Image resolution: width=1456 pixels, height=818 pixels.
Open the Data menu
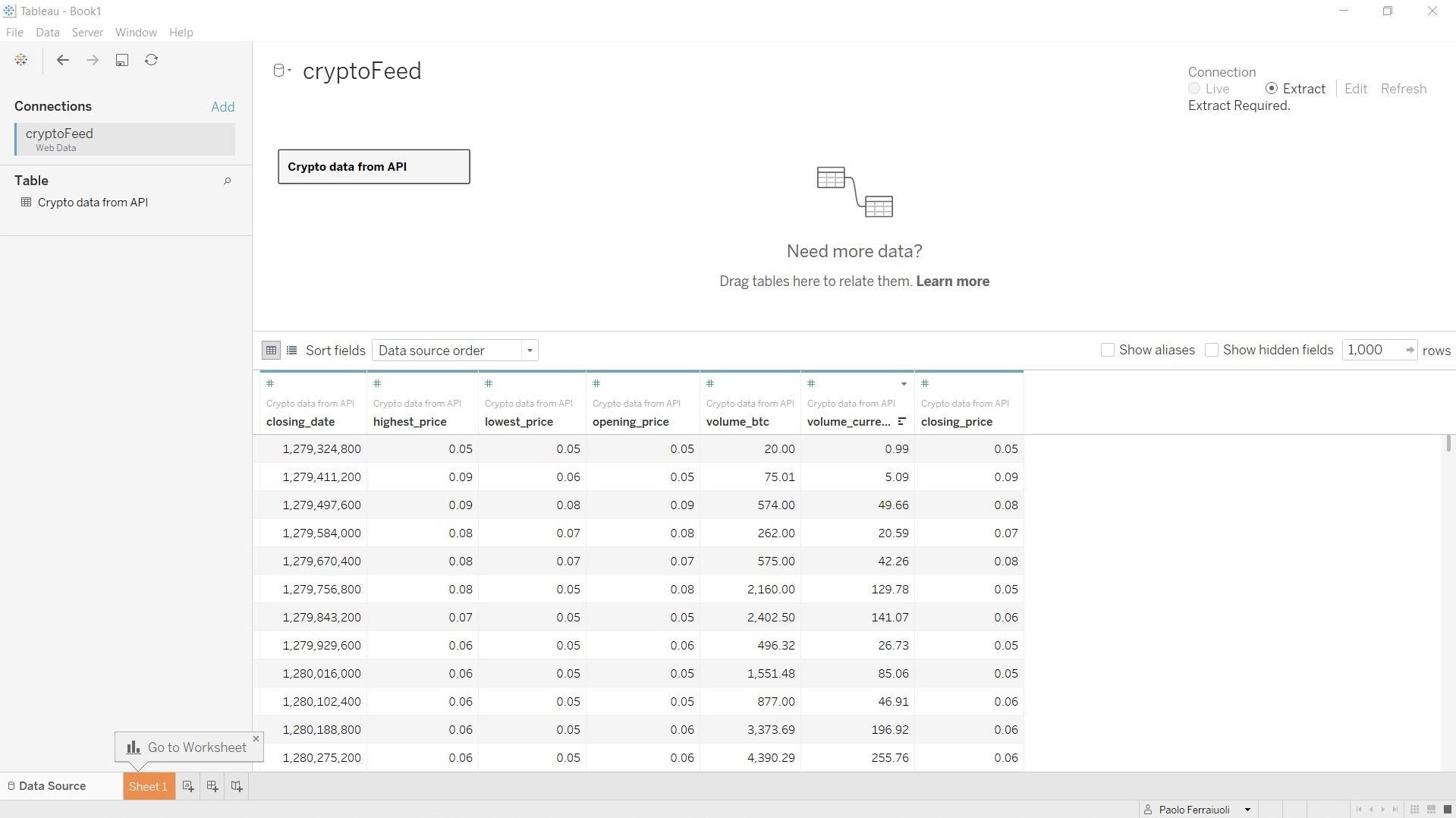tap(47, 32)
